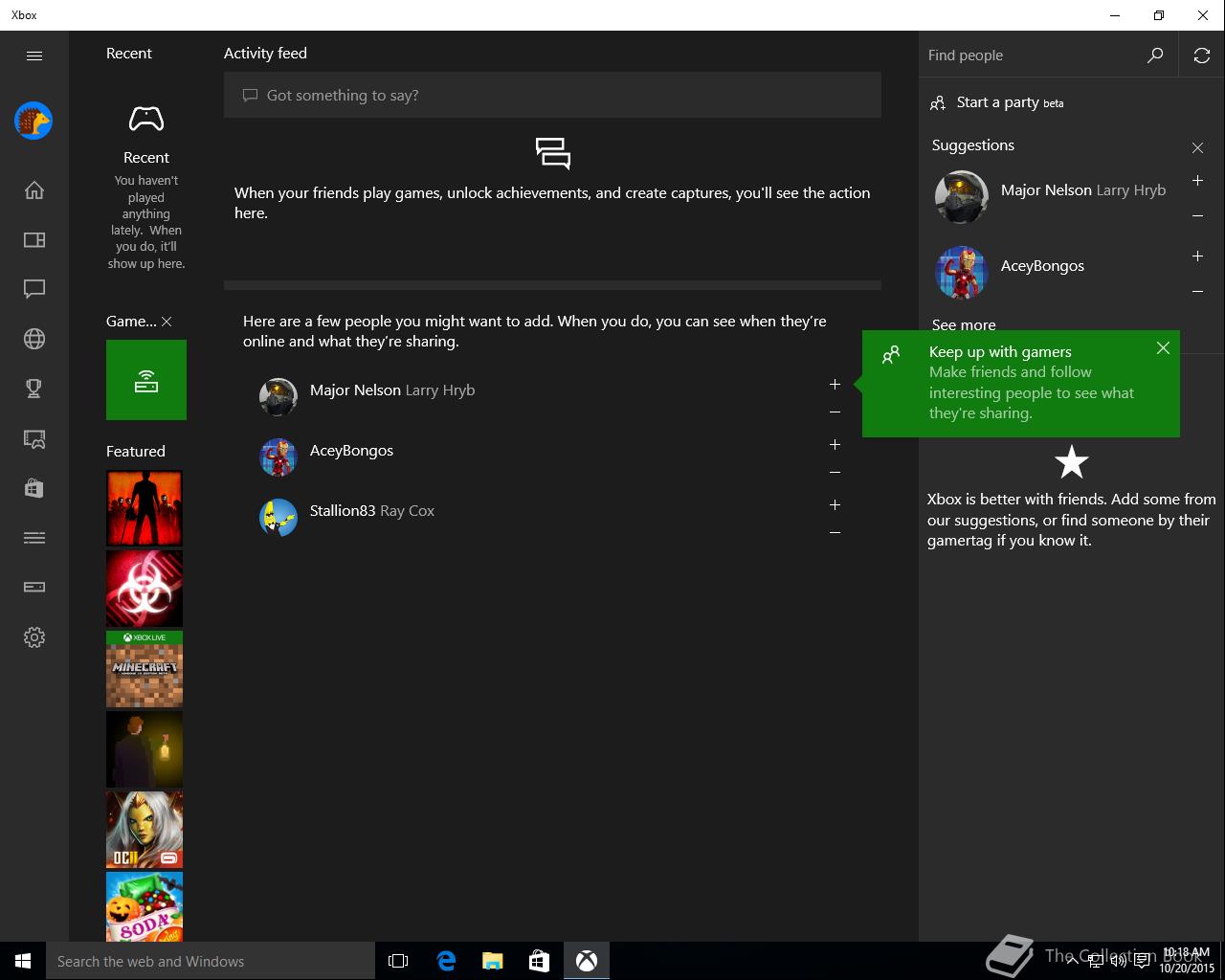Open File Explorer from taskbar
Viewport: 1225px width, 980px height.
point(492,961)
